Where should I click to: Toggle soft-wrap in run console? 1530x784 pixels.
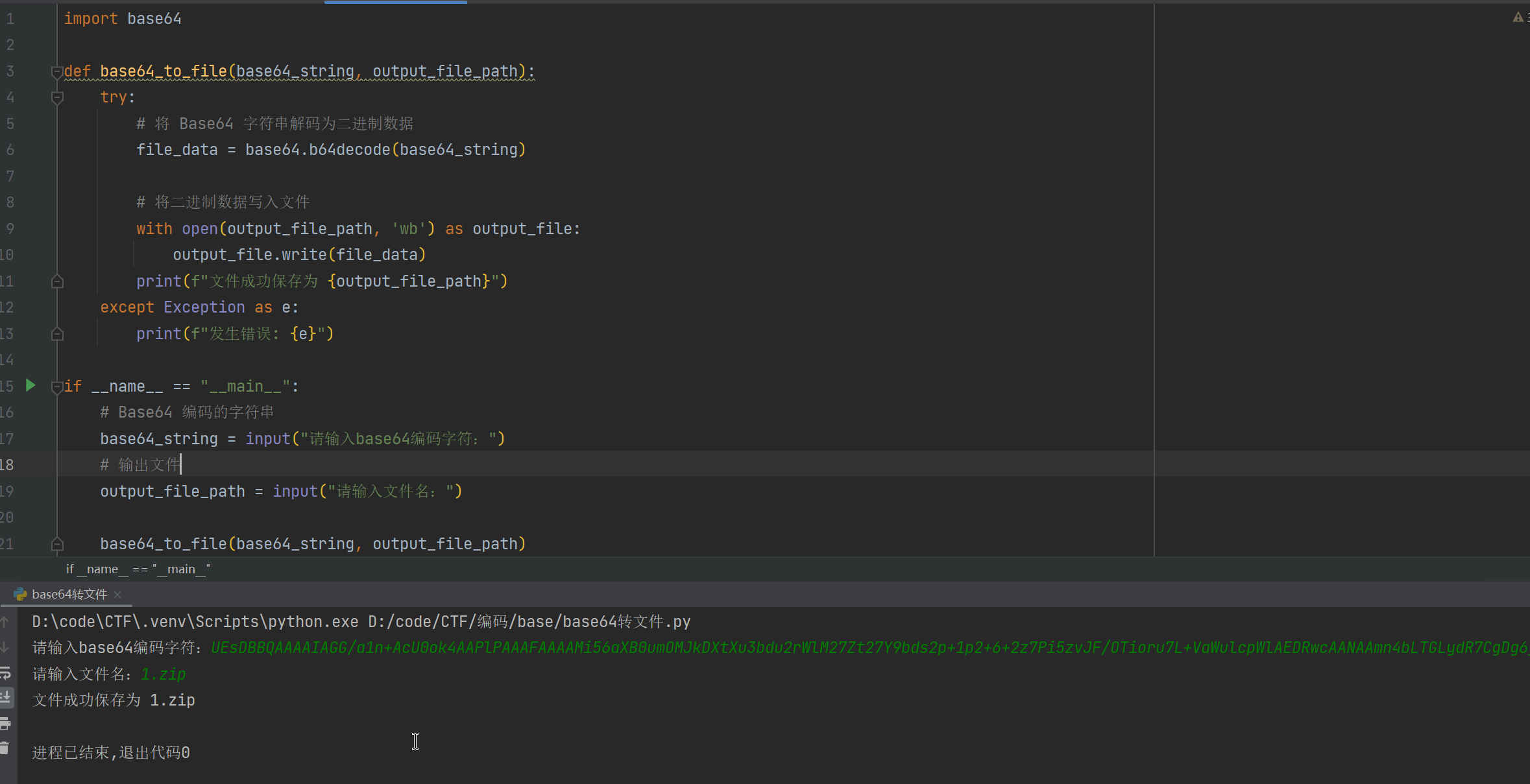pos(5,672)
